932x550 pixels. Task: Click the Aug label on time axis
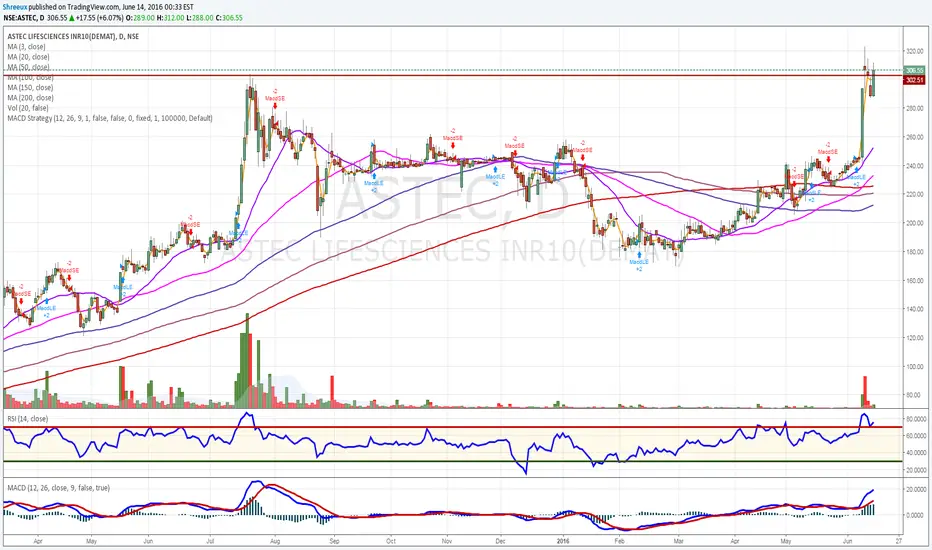[x=275, y=541]
